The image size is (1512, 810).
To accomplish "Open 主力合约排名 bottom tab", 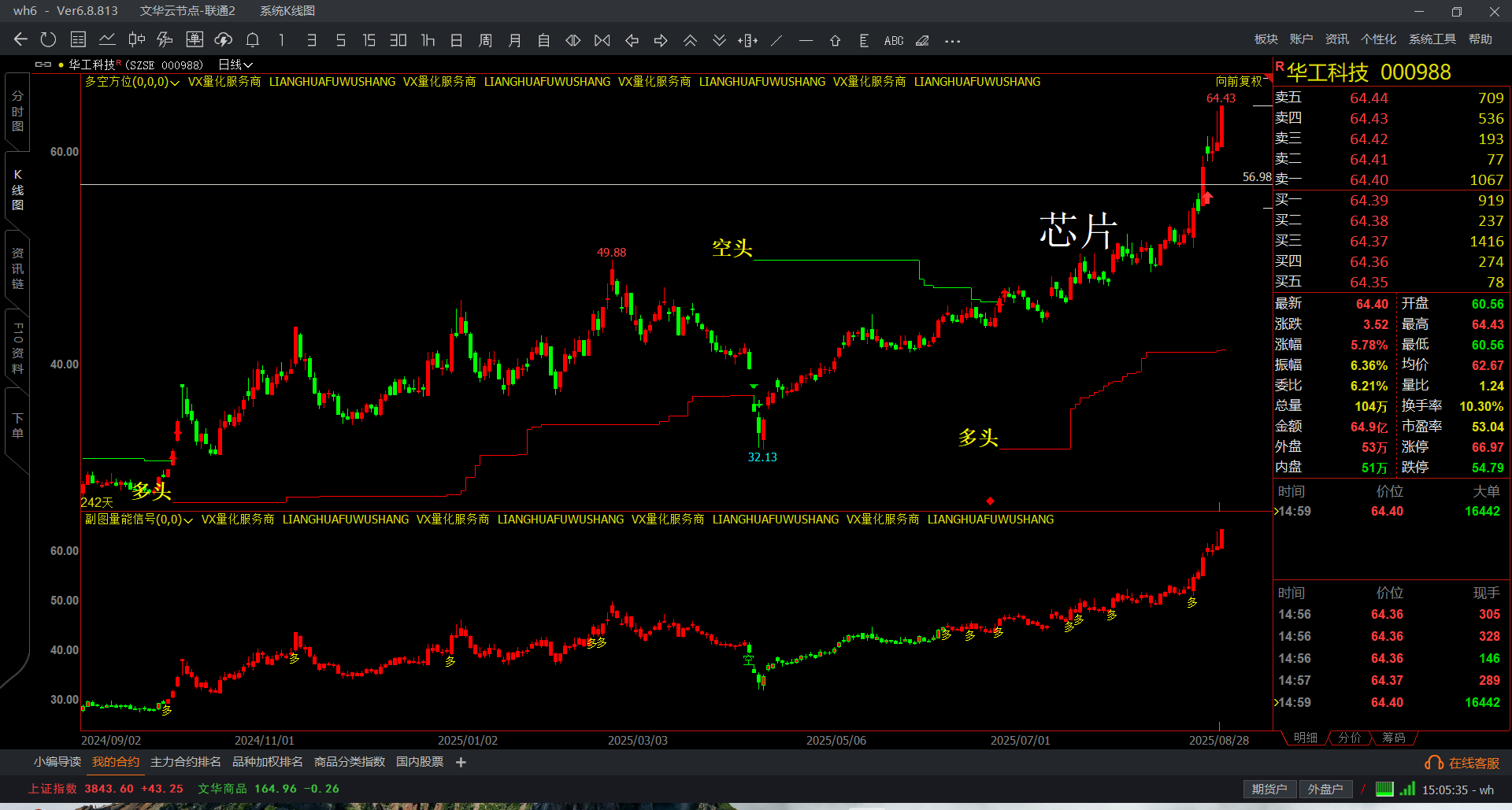I will [x=186, y=762].
